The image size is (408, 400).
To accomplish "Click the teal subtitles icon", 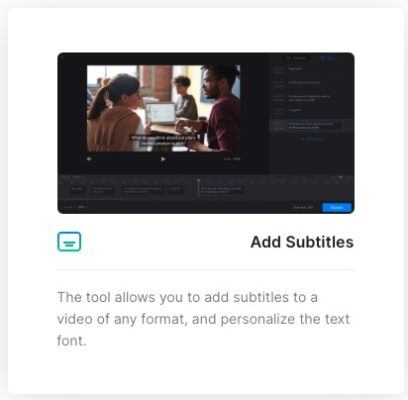I will 69,242.
